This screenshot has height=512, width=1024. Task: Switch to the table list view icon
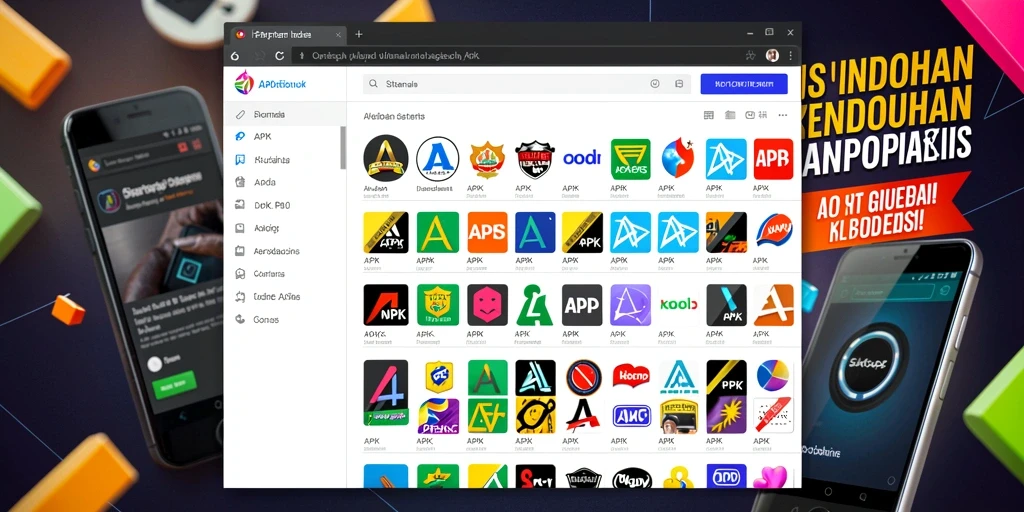point(709,116)
